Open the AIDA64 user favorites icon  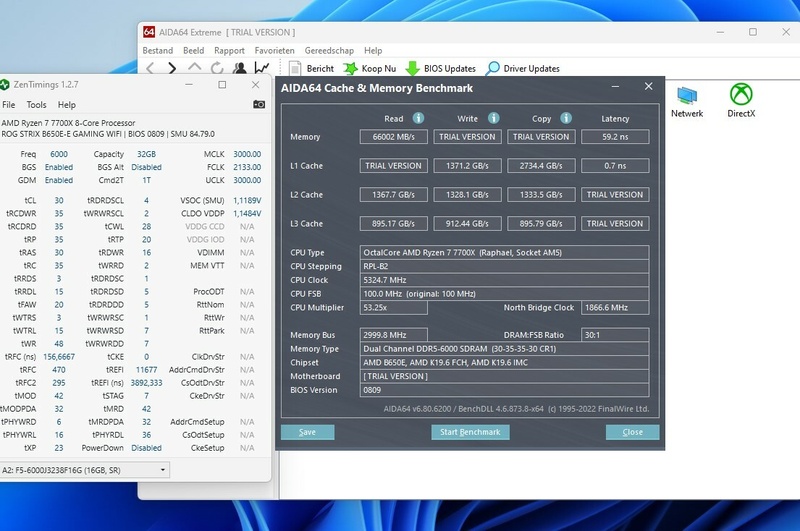pyautogui.click(x=240, y=68)
